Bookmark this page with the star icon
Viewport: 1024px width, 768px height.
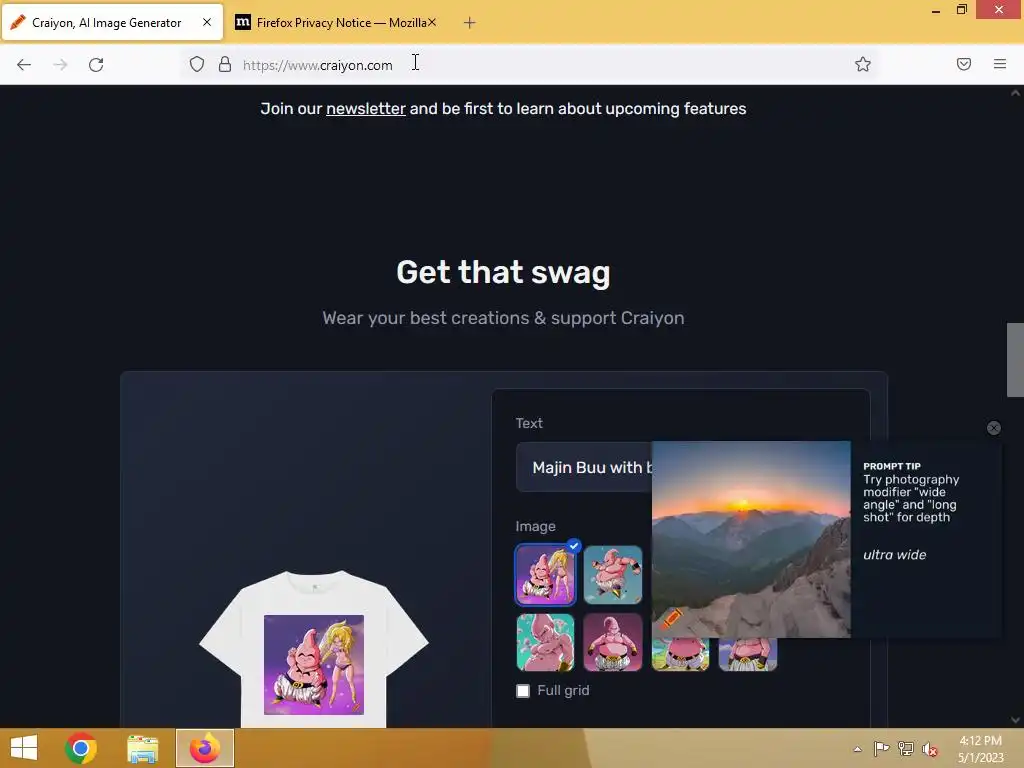[863, 64]
